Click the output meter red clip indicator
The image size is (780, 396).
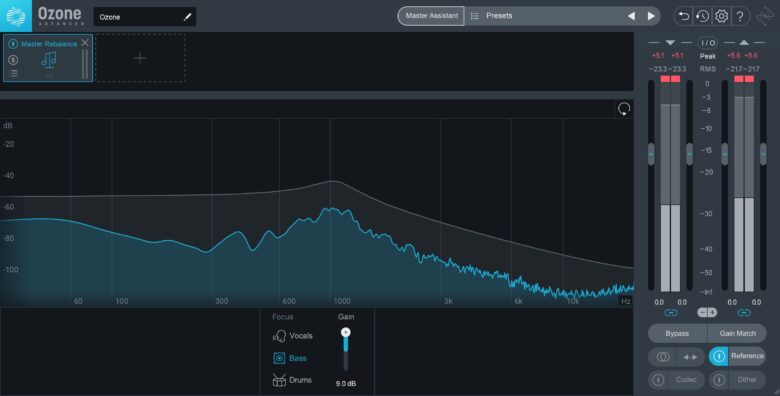[744, 79]
